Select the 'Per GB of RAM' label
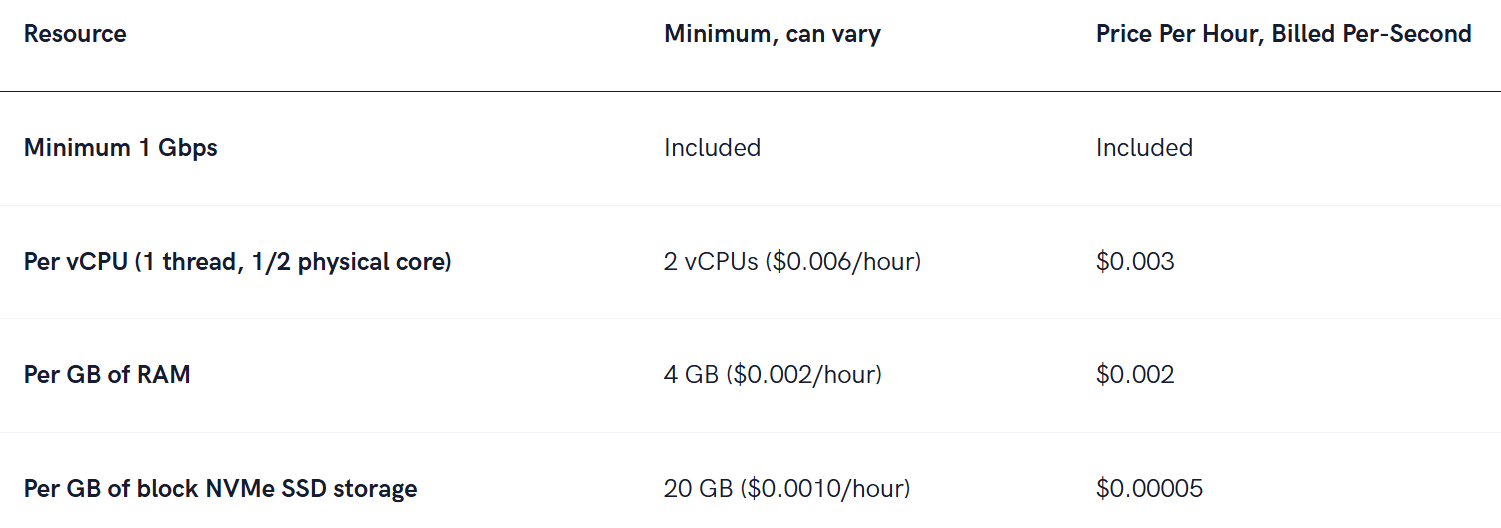The height and width of the screenshot is (528, 1501). [107, 375]
